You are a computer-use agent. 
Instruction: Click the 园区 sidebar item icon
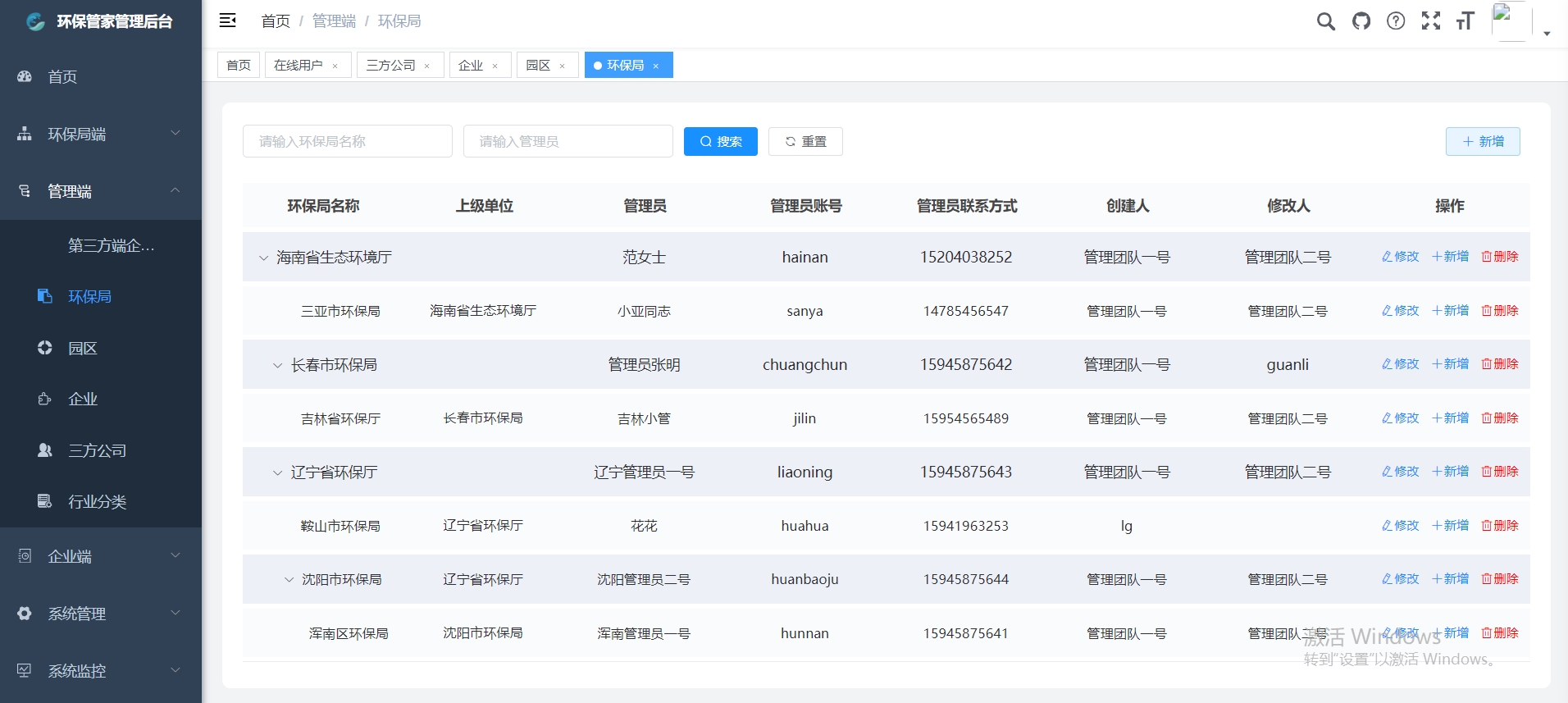(x=45, y=348)
